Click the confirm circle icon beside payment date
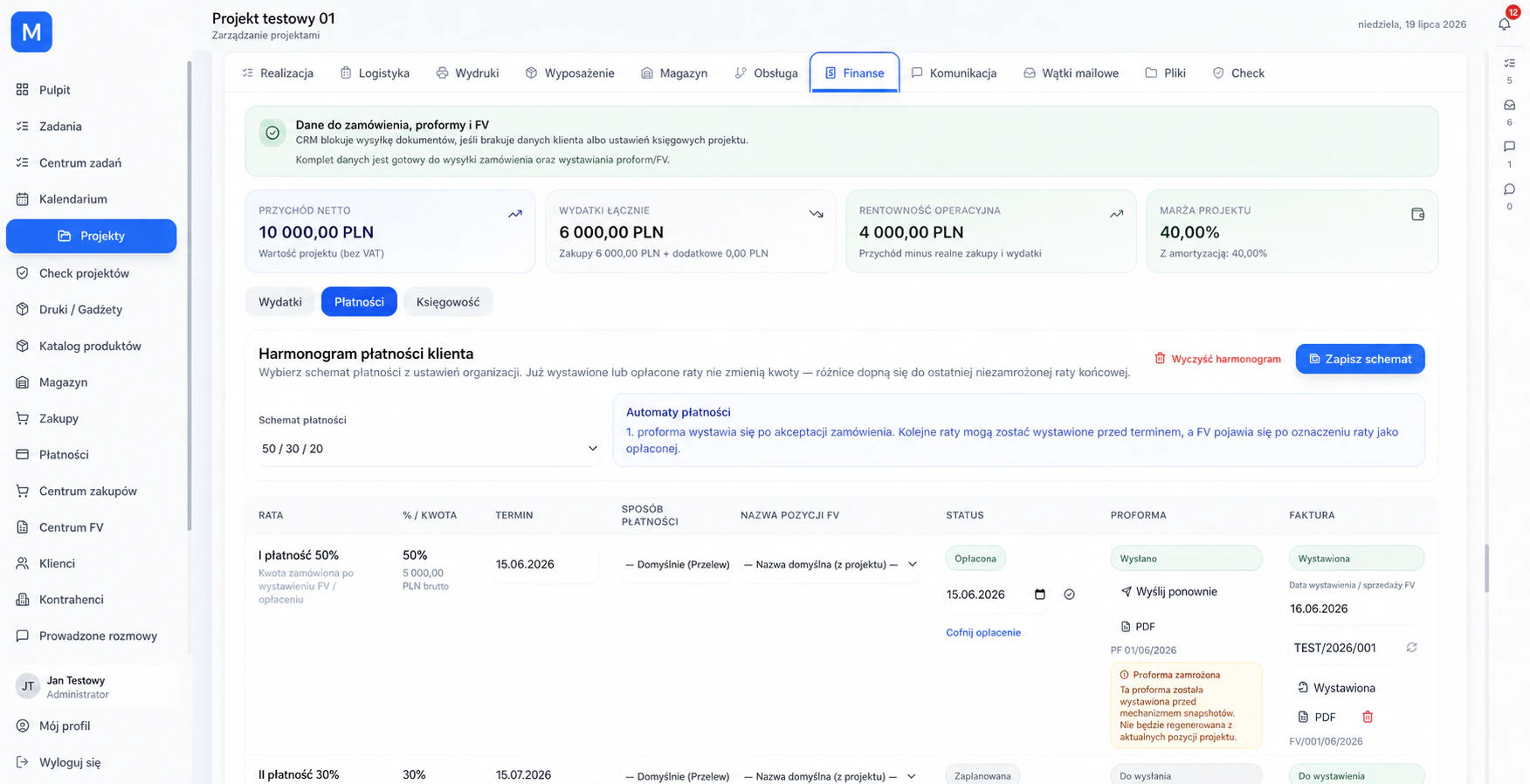This screenshot has width=1530, height=784. [1069, 595]
